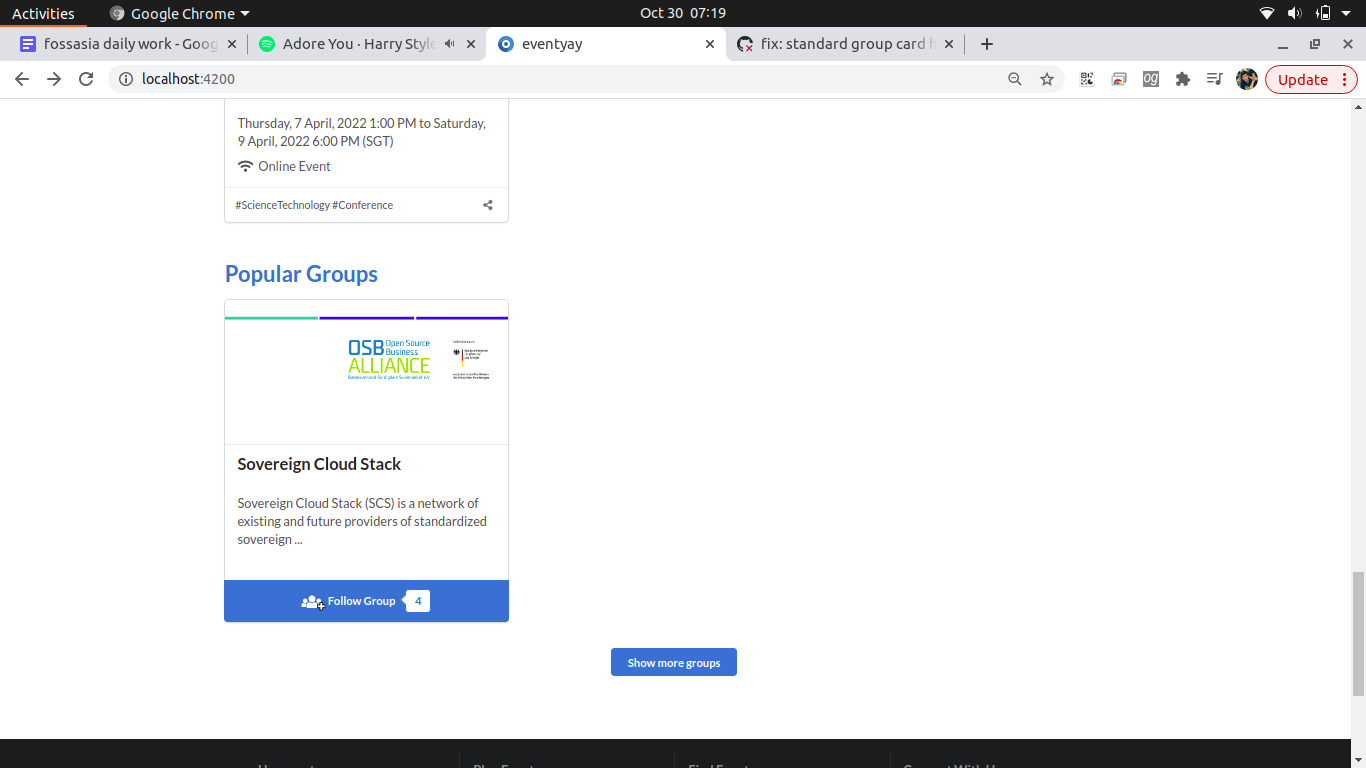This screenshot has width=1366, height=768.
Task: Open the Chrome profile avatar
Action: pos(1246,79)
